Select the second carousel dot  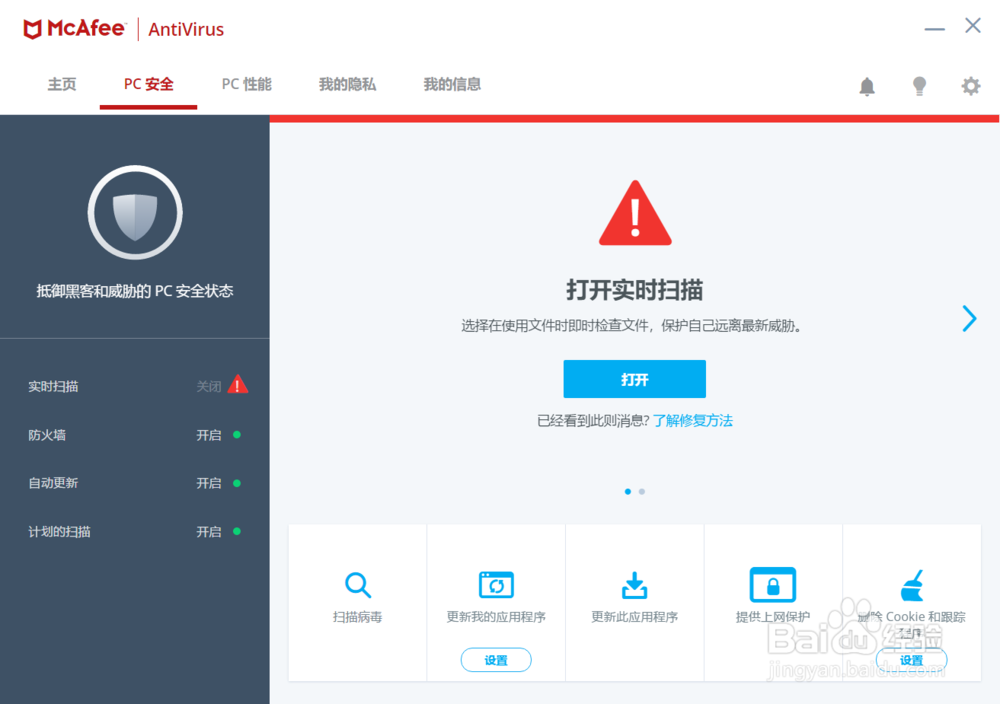pyautogui.click(x=642, y=491)
